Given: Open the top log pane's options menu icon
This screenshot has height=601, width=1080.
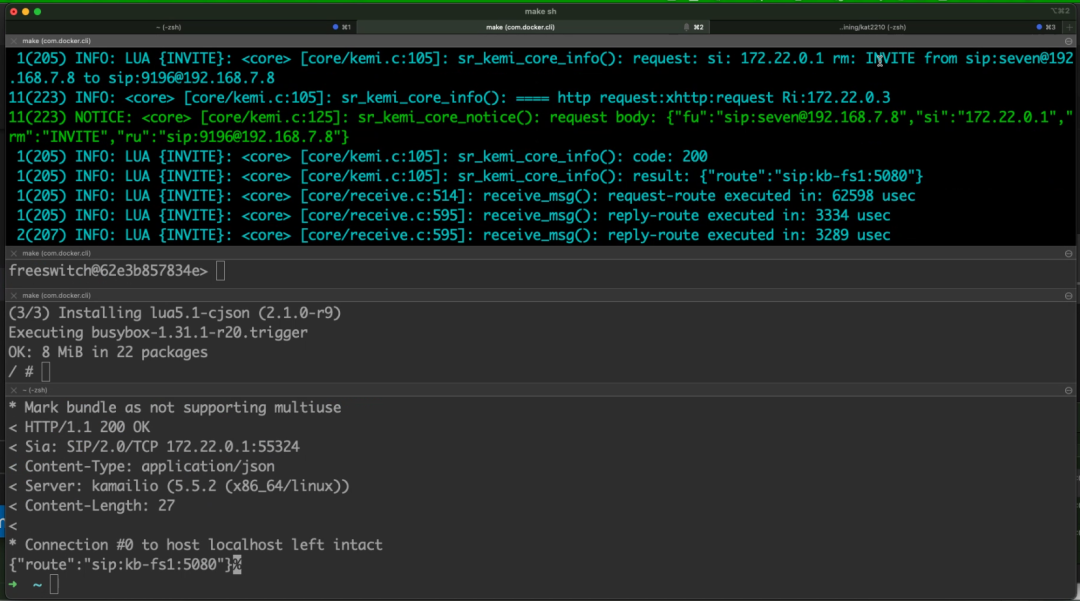Looking at the screenshot, I should [x=1069, y=41].
